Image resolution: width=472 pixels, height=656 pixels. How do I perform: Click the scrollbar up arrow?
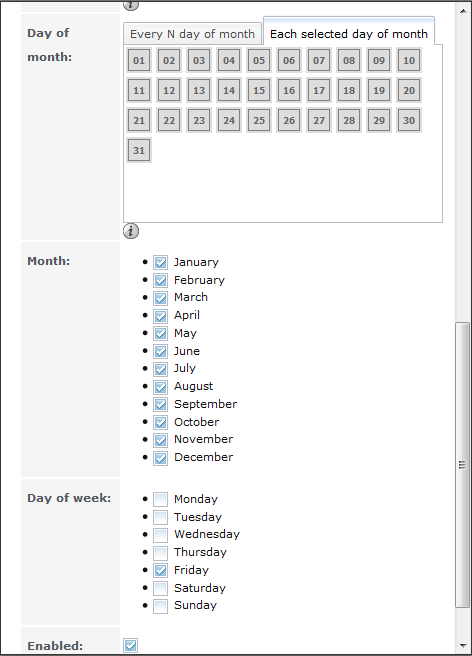point(462,11)
